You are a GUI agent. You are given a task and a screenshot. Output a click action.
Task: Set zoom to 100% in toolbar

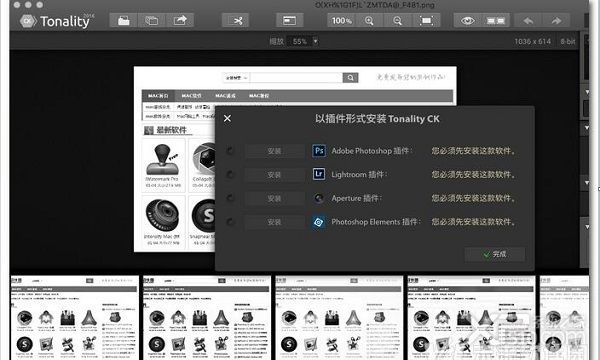coord(341,21)
